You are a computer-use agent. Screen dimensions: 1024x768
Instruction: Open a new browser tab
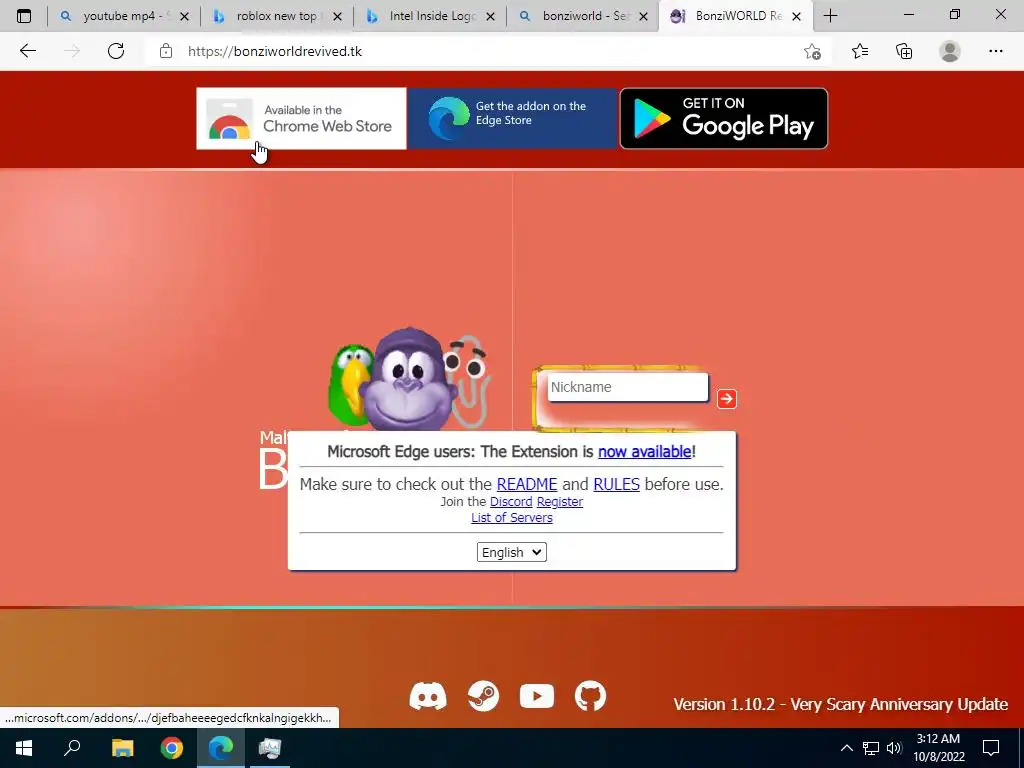pyautogui.click(x=831, y=16)
